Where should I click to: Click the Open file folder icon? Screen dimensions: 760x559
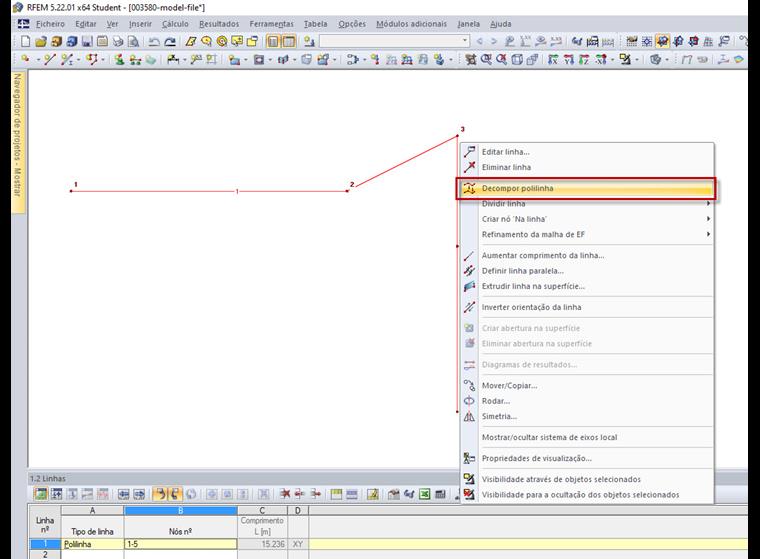pos(41,42)
